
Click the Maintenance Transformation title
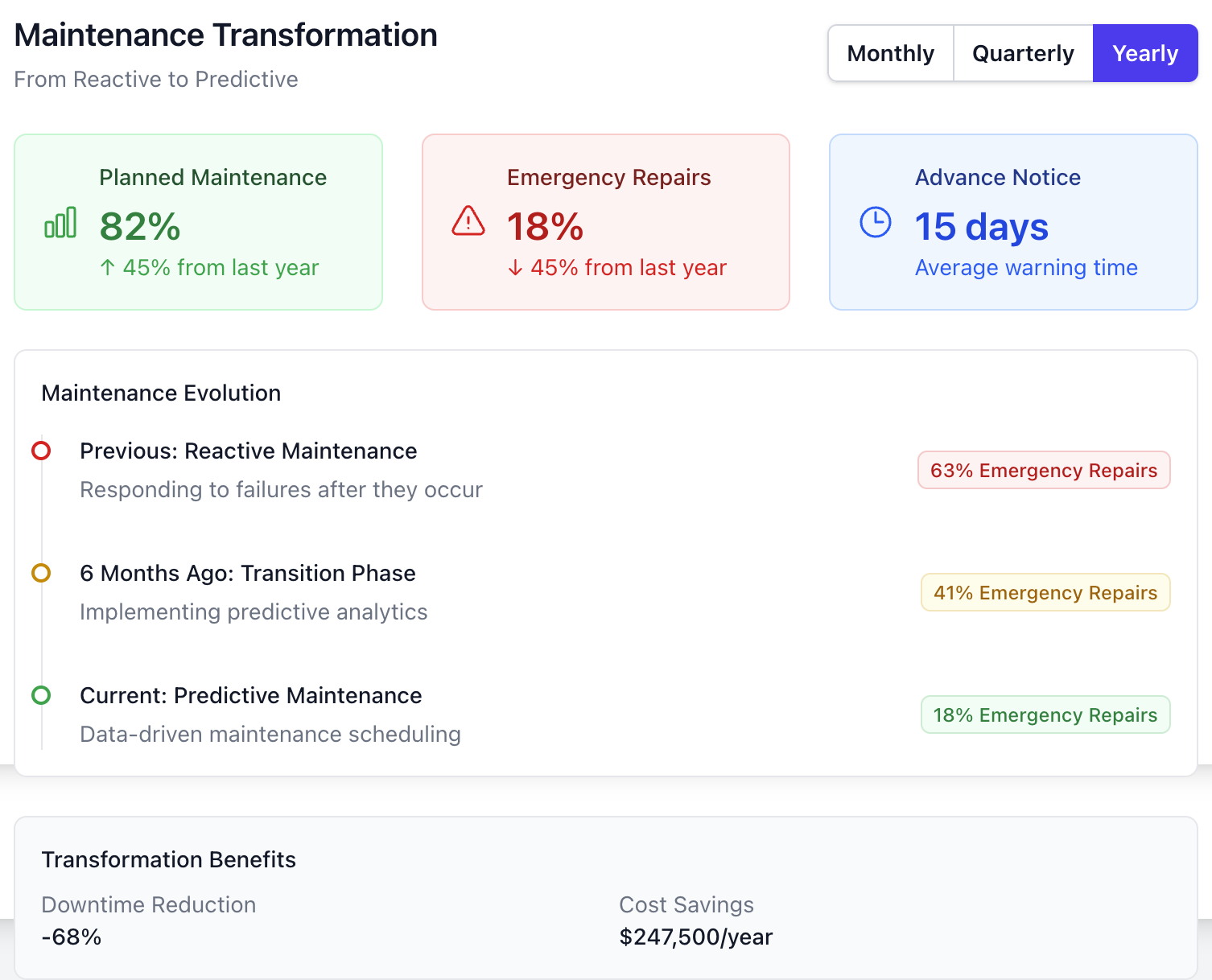pos(226,35)
